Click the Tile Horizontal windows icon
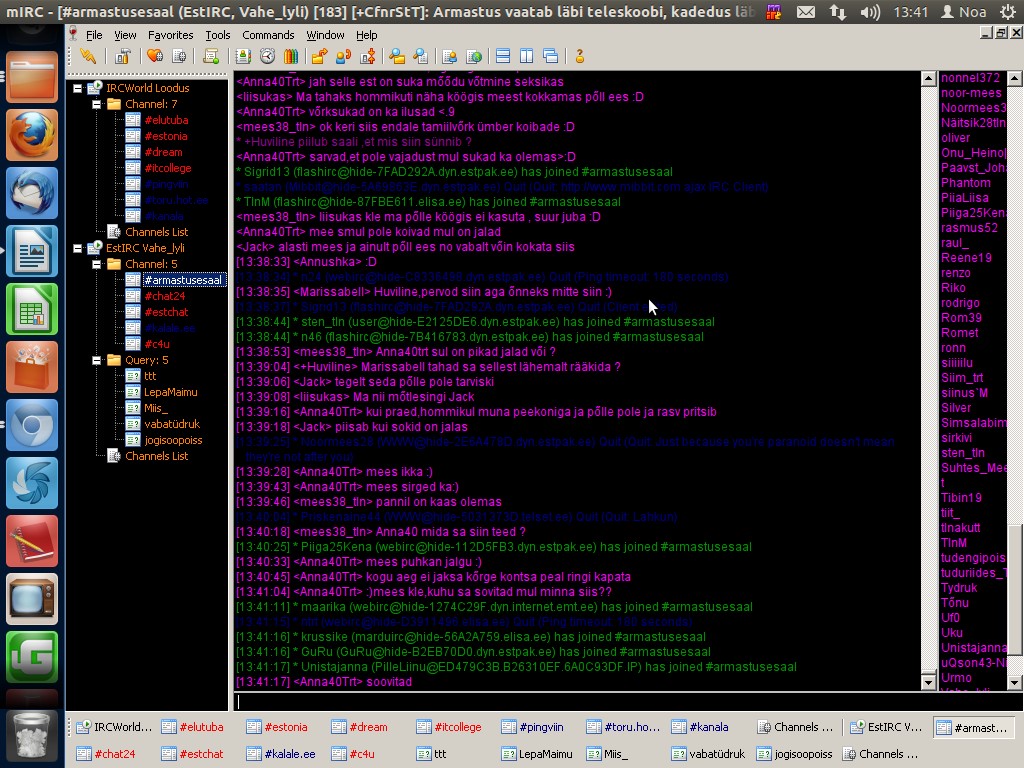The height and width of the screenshot is (768, 1024). [503, 57]
